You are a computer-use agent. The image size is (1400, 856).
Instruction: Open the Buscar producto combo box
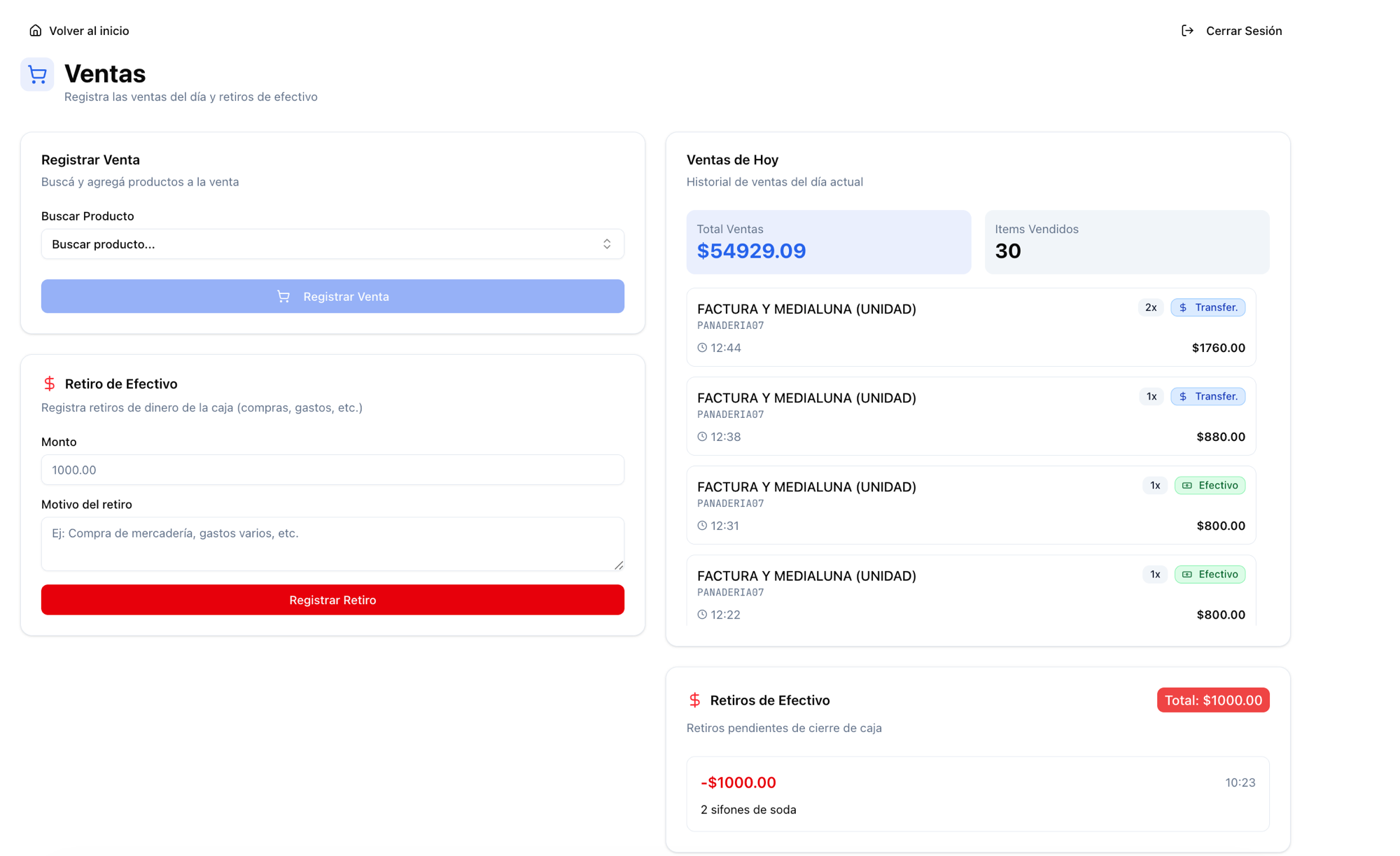tap(332, 244)
